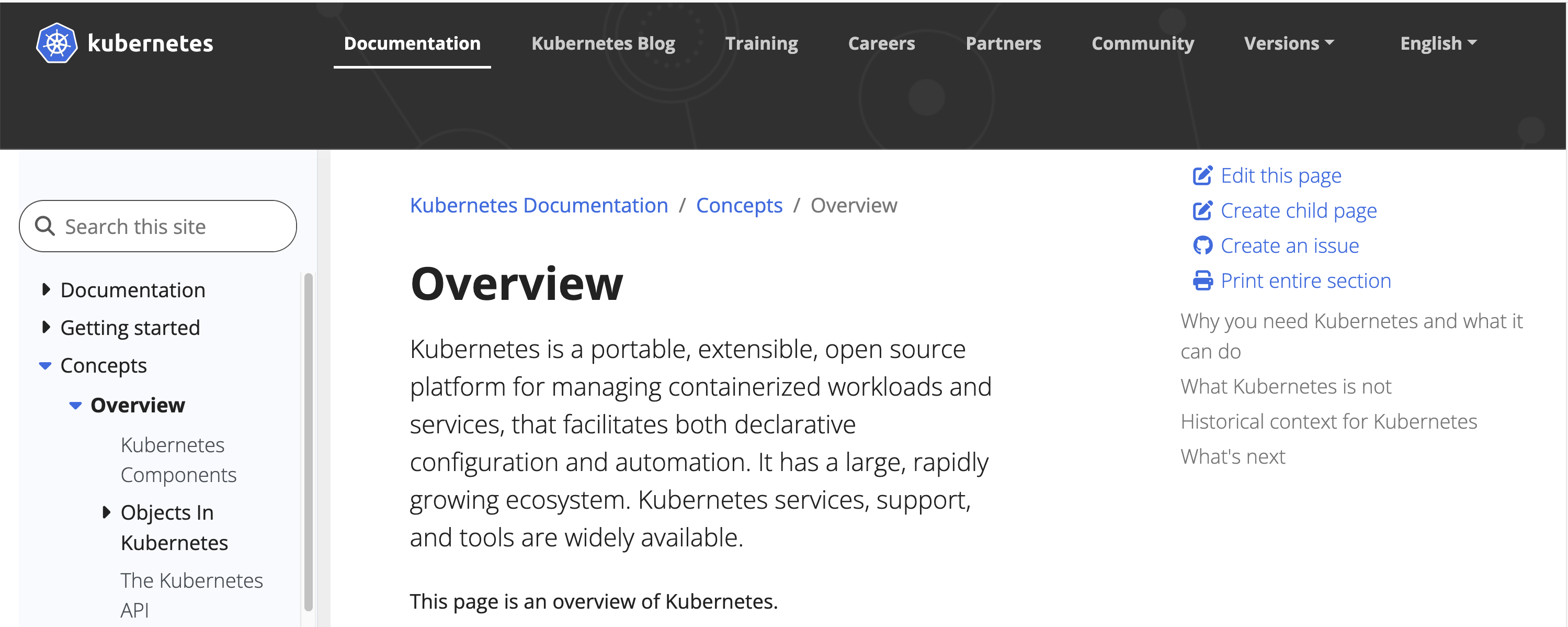Open the Versions dropdown menu
The width and height of the screenshot is (1568, 627).
(x=1289, y=43)
